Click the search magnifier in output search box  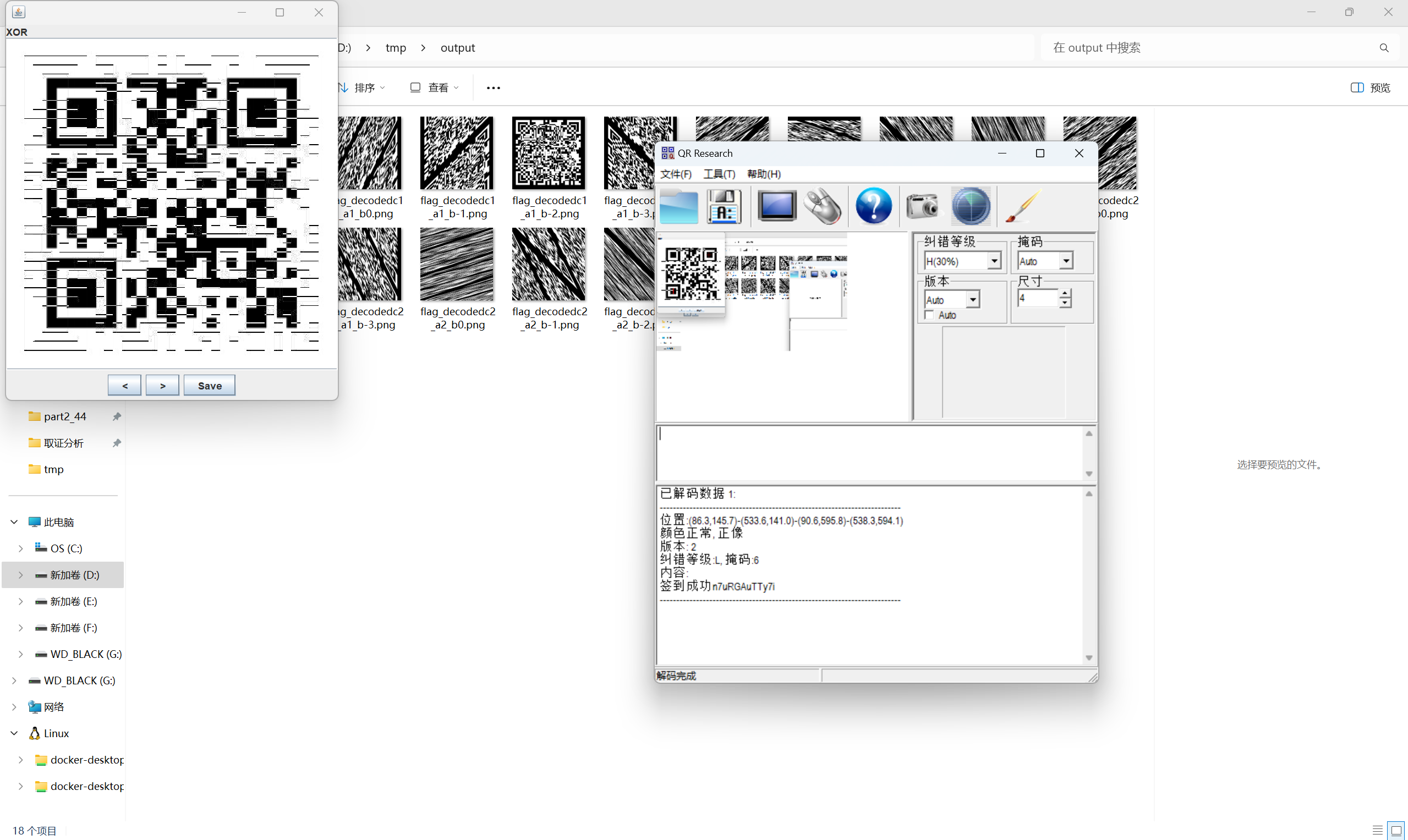tap(1384, 47)
